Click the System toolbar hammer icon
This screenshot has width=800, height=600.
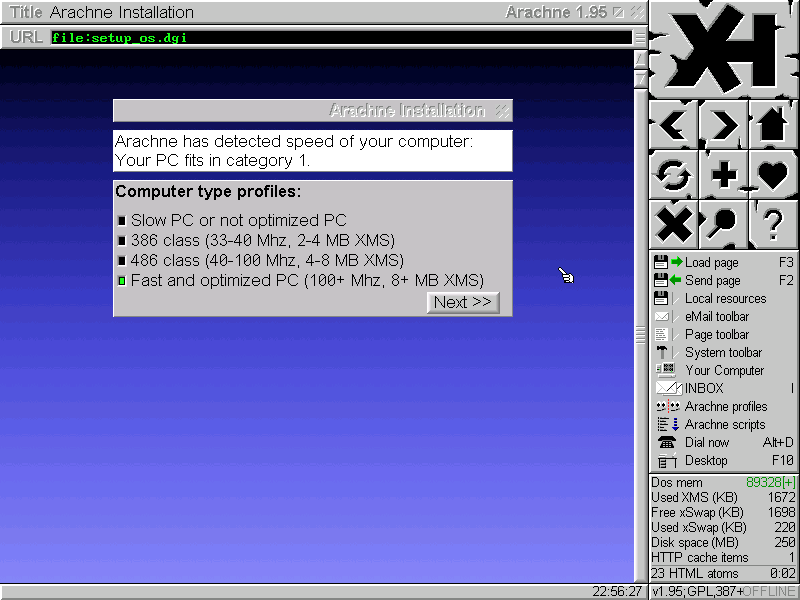[662, 352]
